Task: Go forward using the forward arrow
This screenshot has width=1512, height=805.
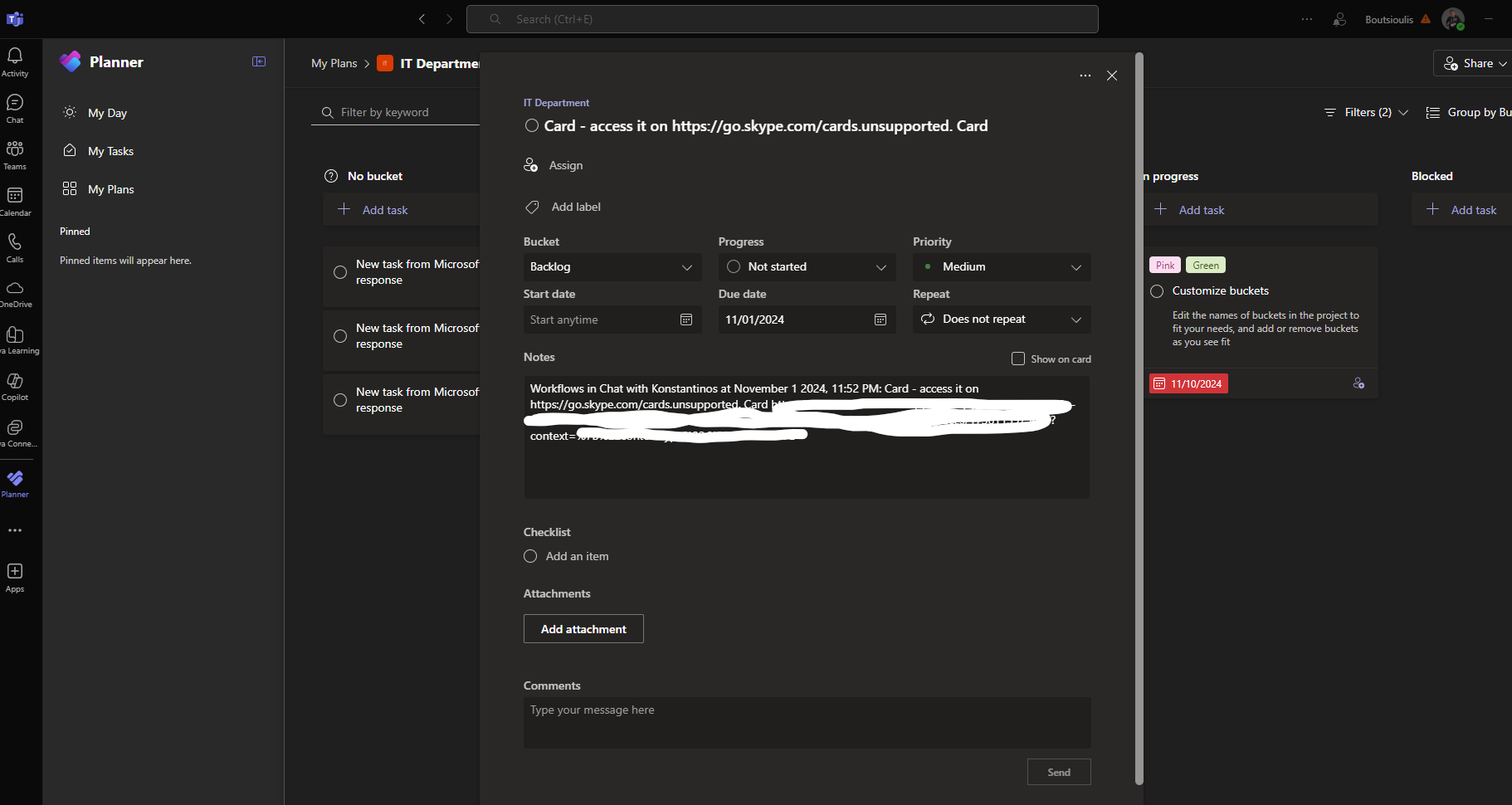Action: pos(449,19)
